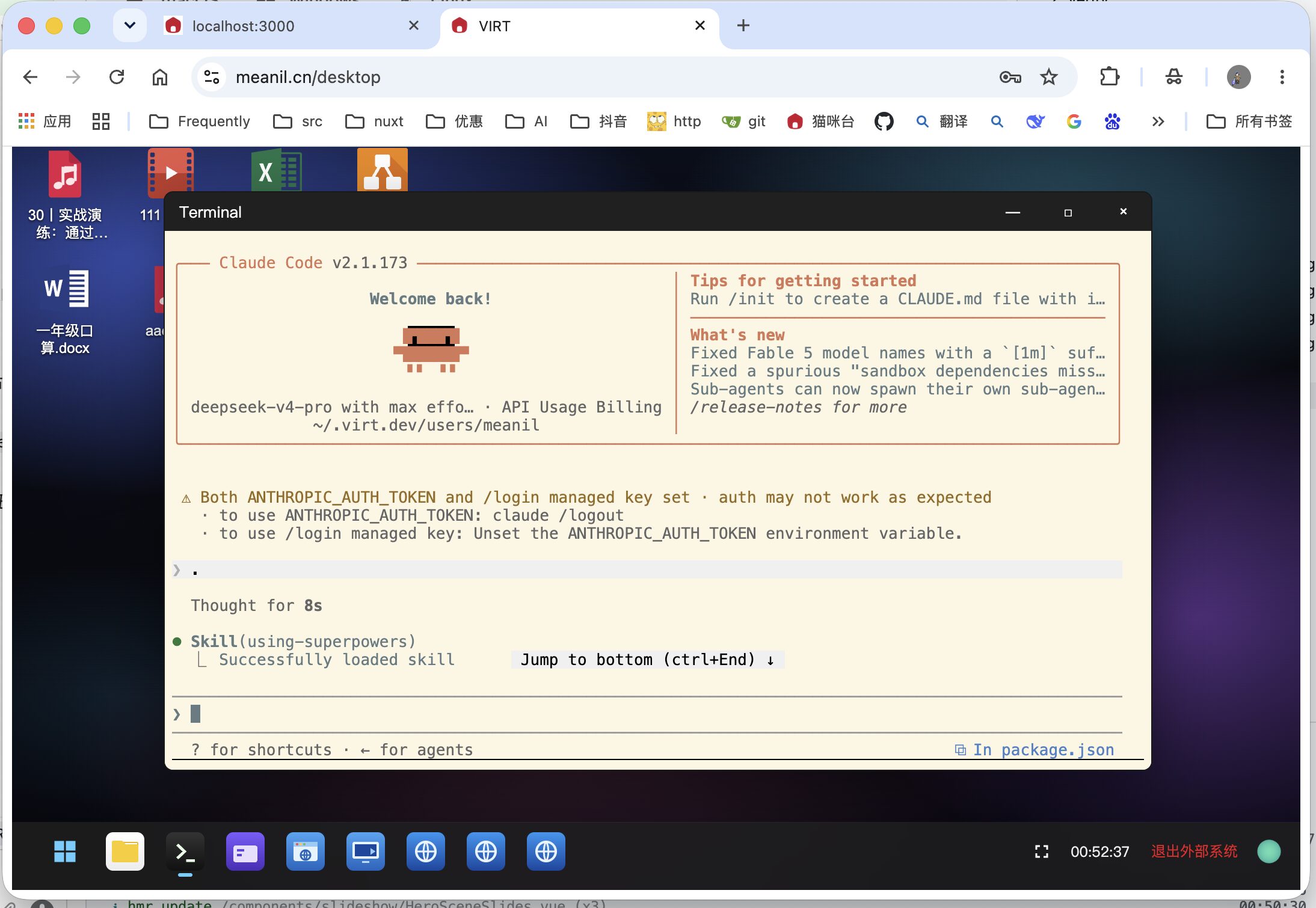
Task: Open the password key icon
Action: click(1010, 77)
